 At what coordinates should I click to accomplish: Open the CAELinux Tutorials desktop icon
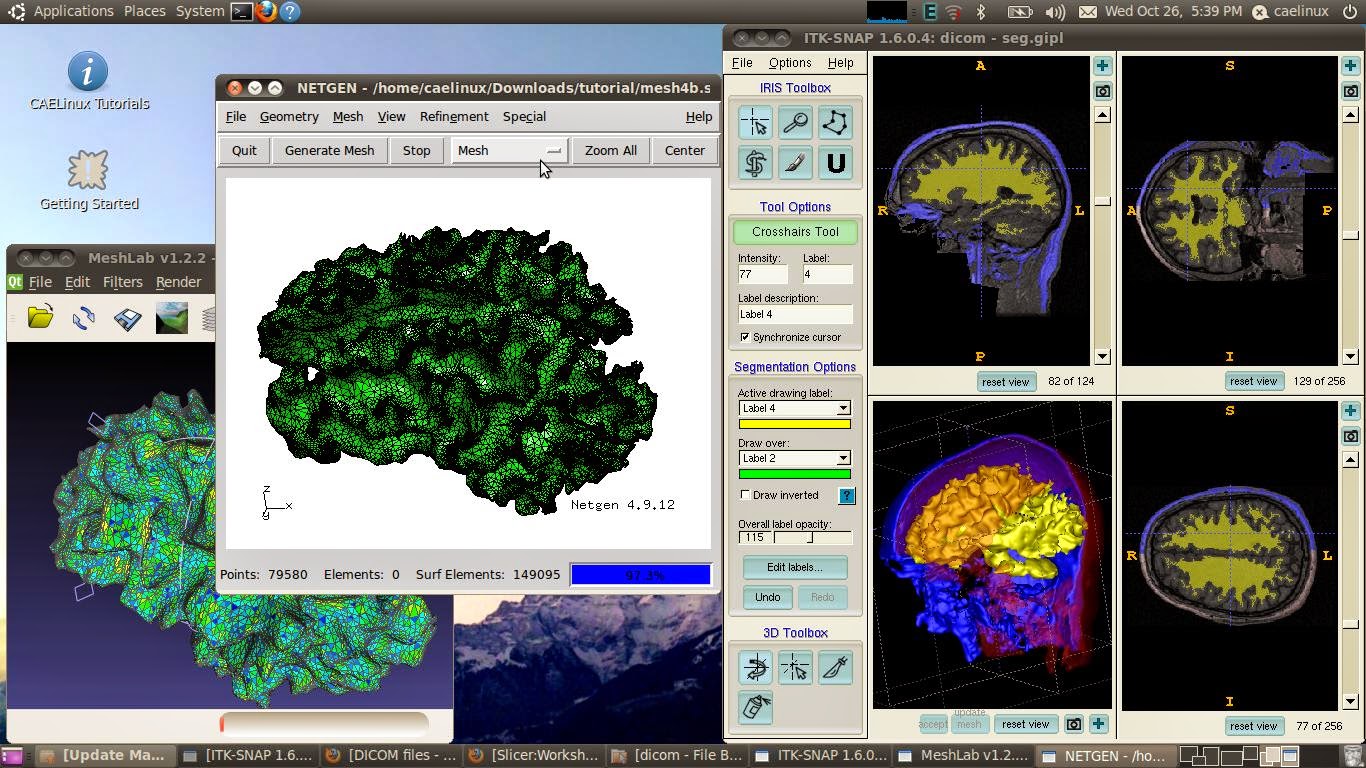pos(89,81)
